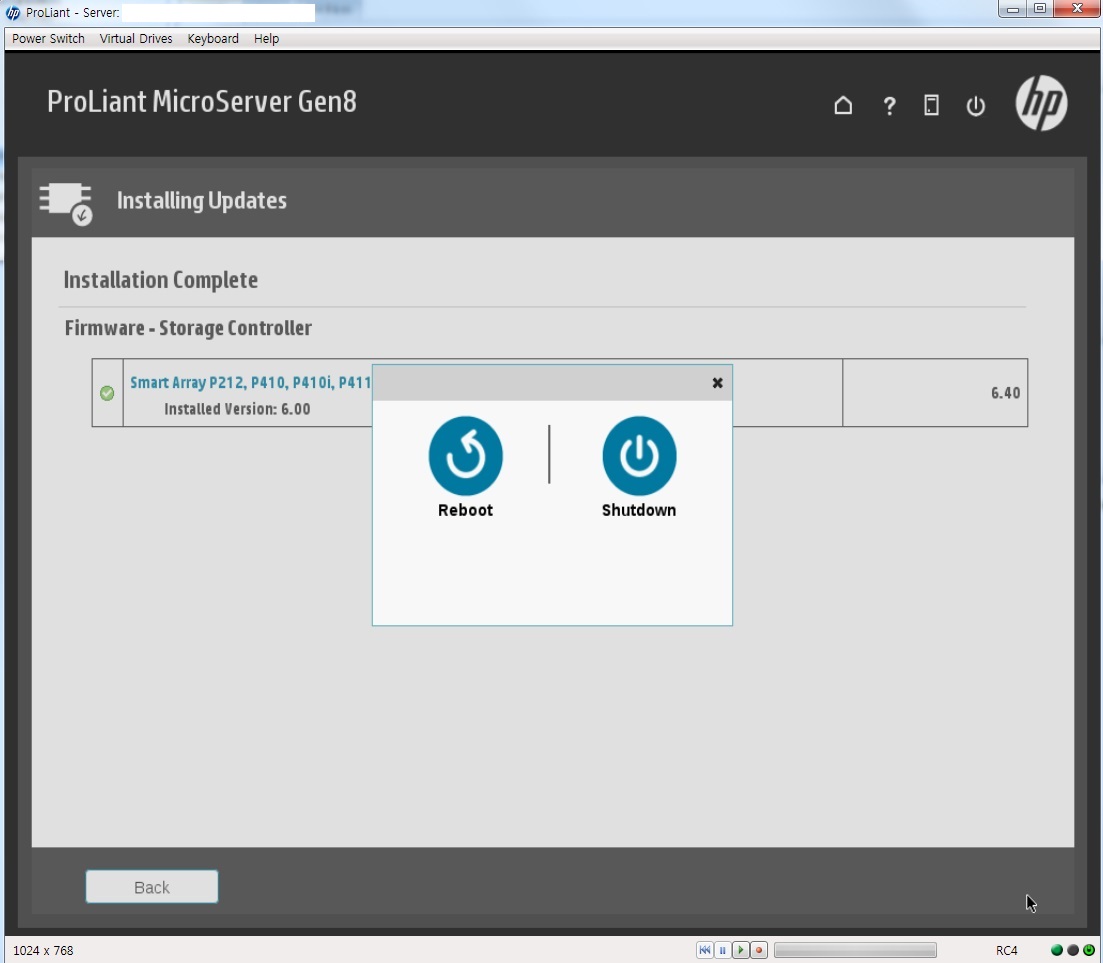Close the Reboot/Shutdown popup dialog
The width and height of the screenshot is (1103, 963).
[718, 383]
